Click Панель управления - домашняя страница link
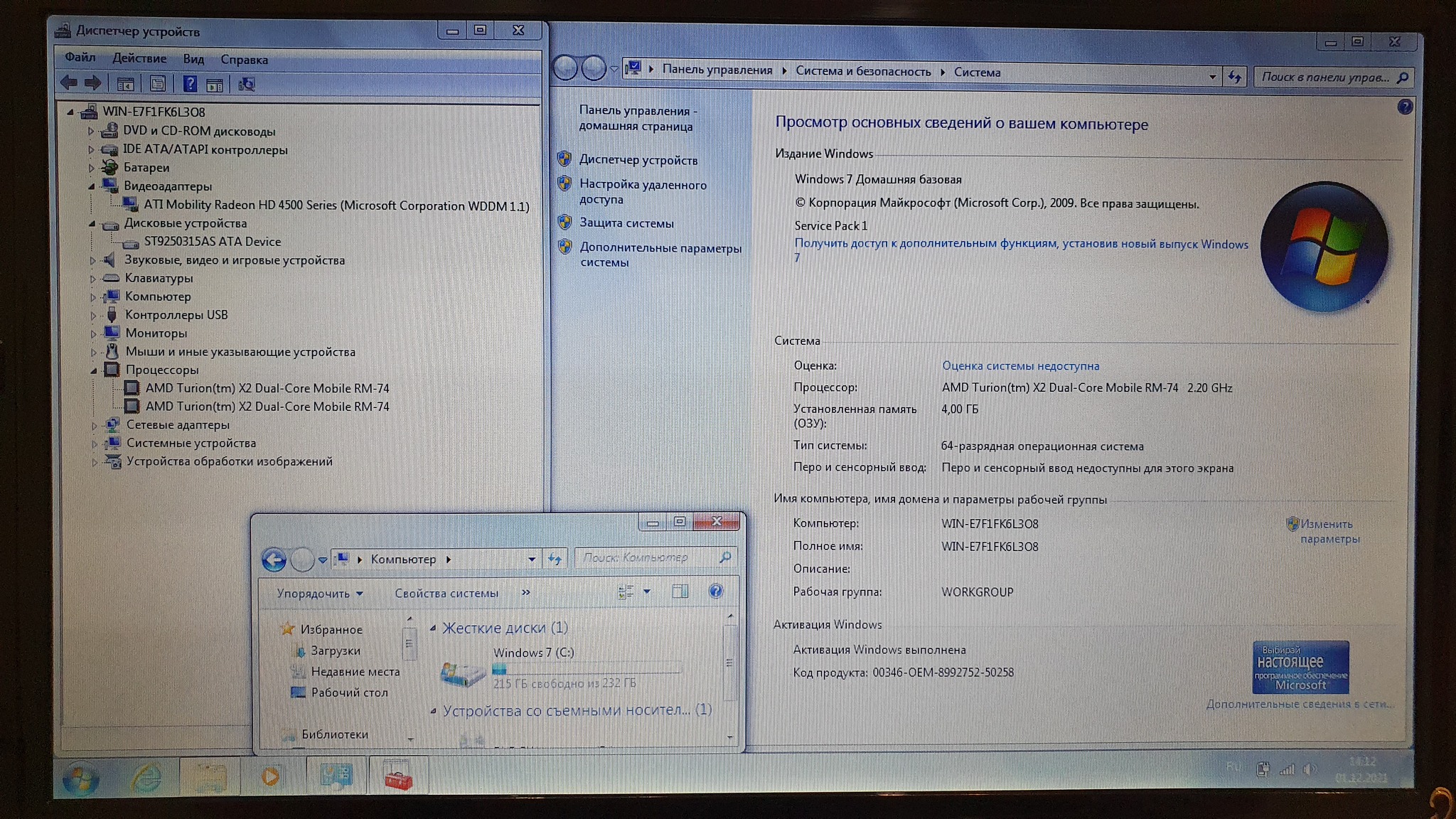Screen dimensions: 1456x819 pos(637,118)
